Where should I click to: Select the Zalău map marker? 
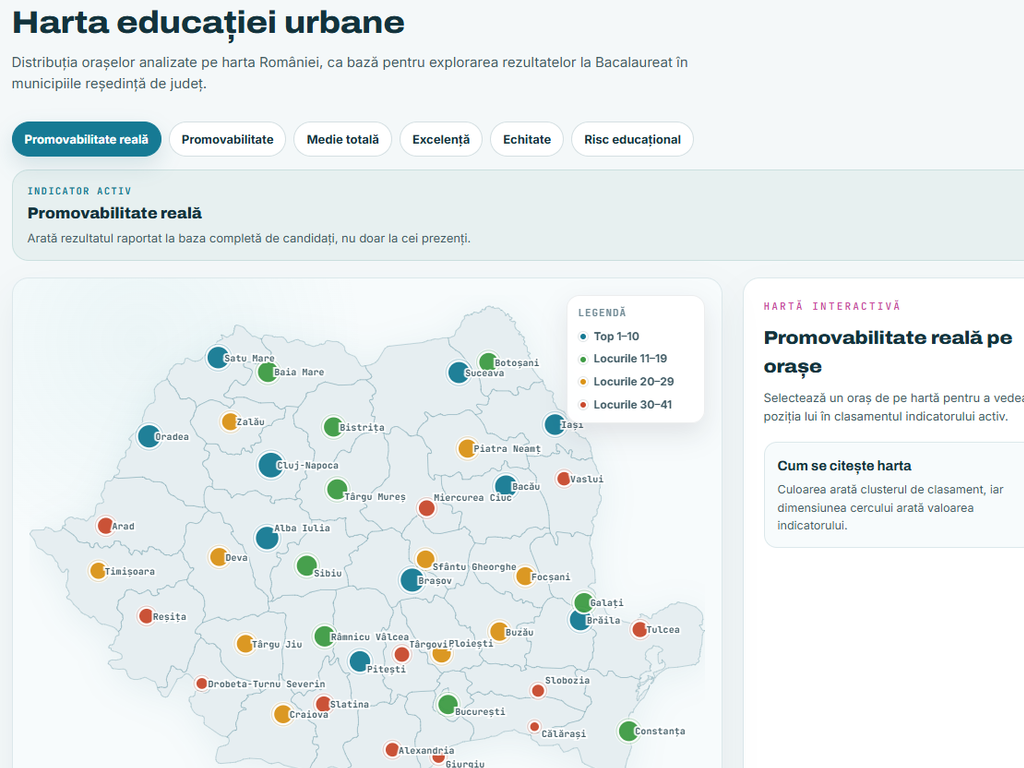pyautogui.click(x=229, y=421)
